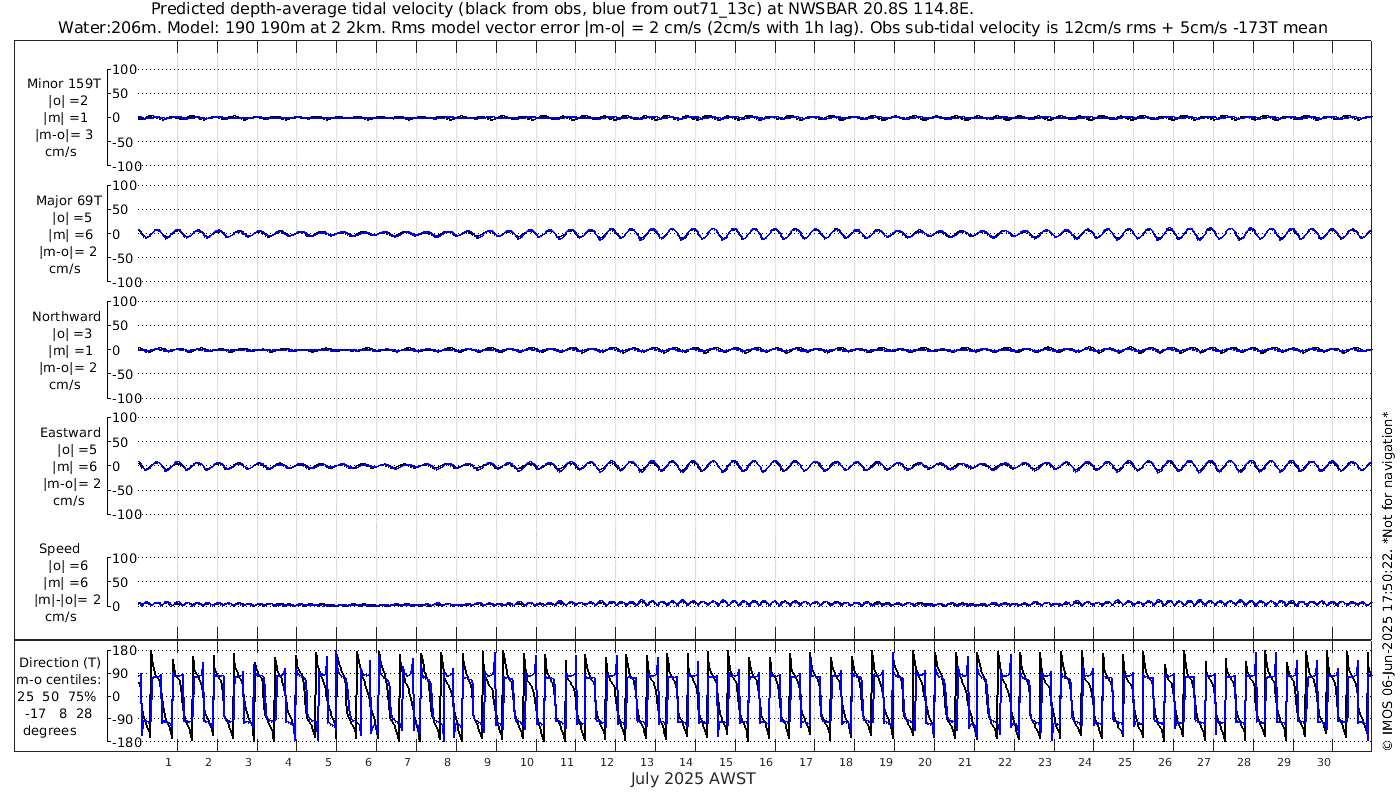Click '|o| =5' under Eastward

[77, 450]
